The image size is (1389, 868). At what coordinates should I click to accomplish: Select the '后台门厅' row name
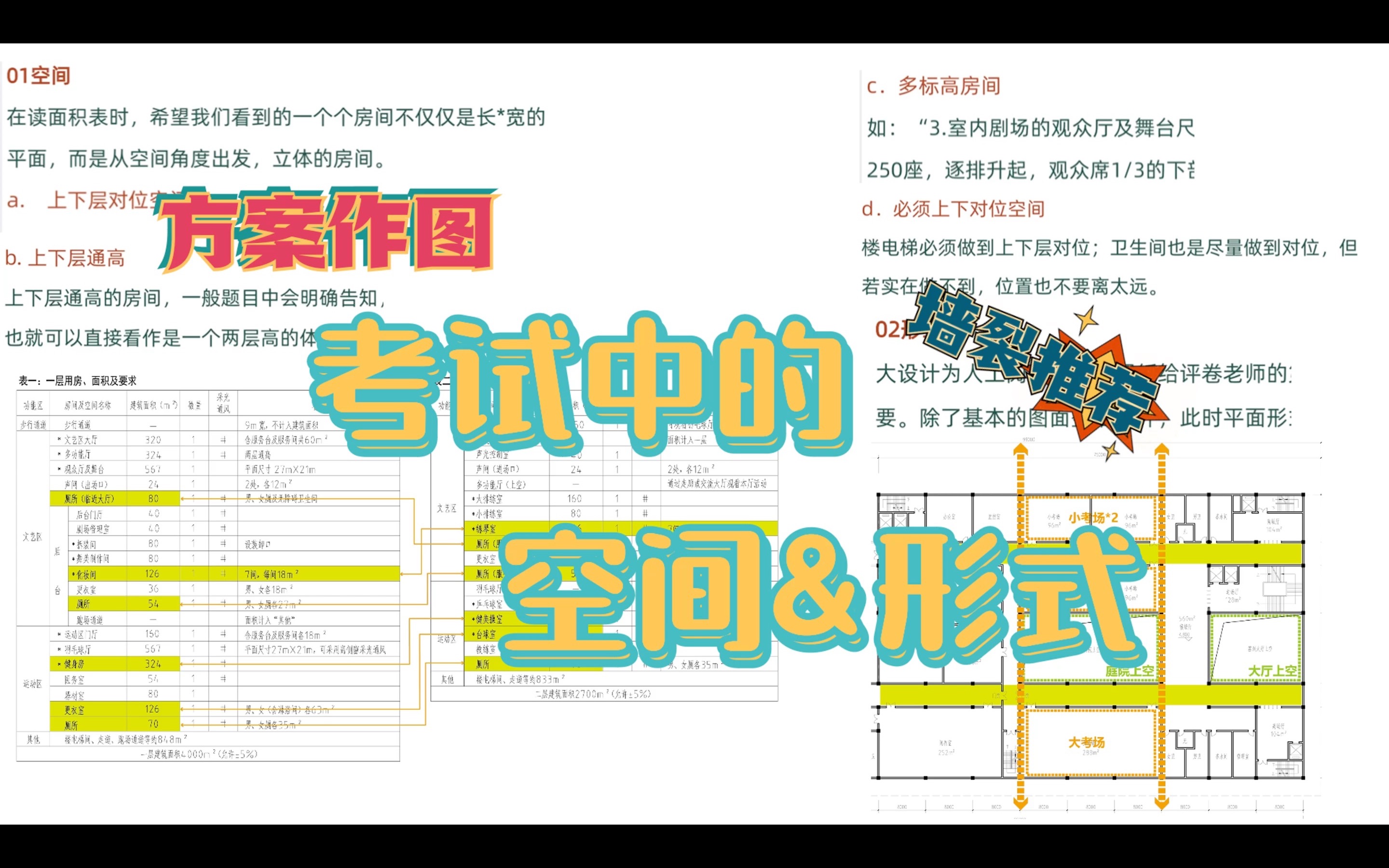coord(90,515)
